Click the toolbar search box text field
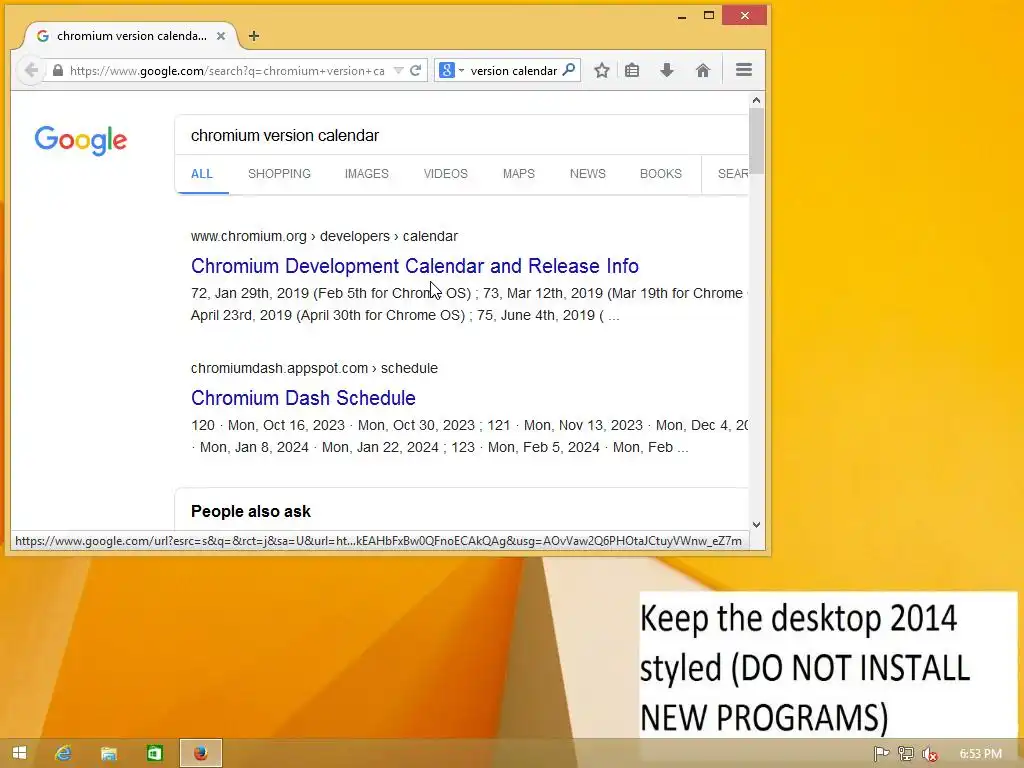The image size is (1024, 768). click(513, 71)
